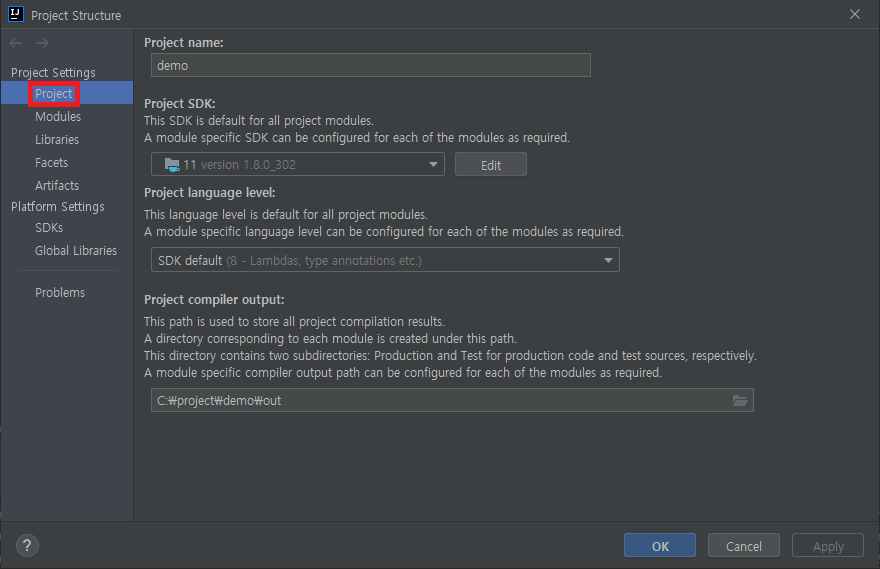Click the Apply button
The height and width of the screenshot is (569, 880).
pos(828,545)
